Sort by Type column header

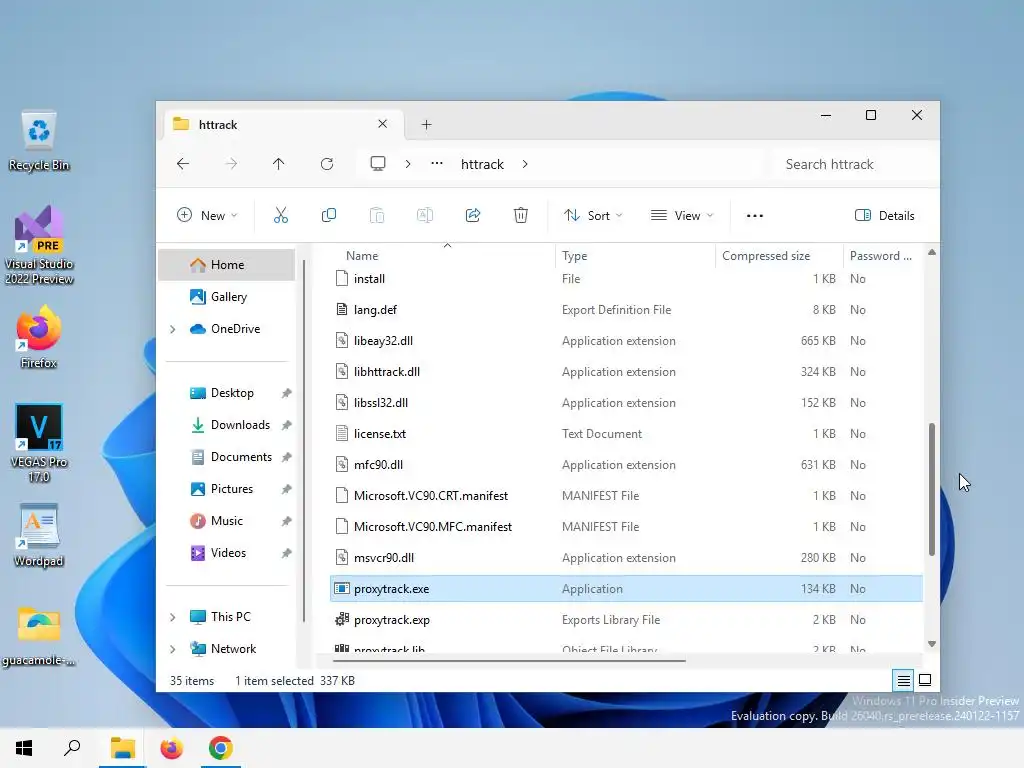coord(575,256)
